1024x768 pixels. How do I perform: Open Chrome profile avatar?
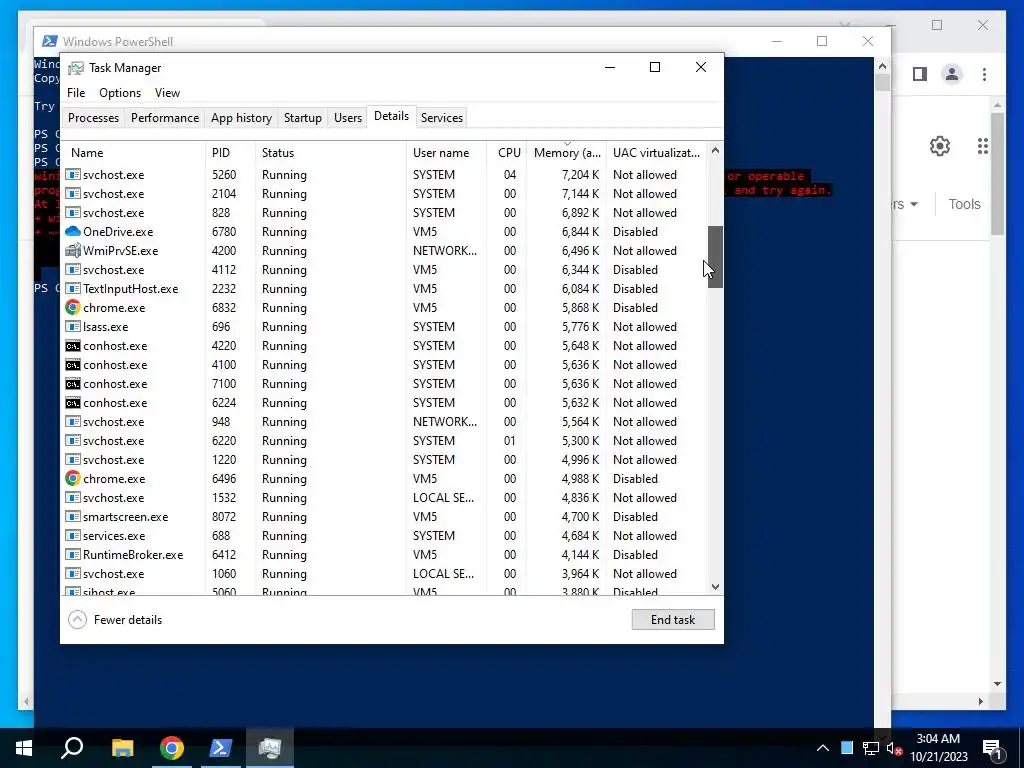tap(952, 74)
